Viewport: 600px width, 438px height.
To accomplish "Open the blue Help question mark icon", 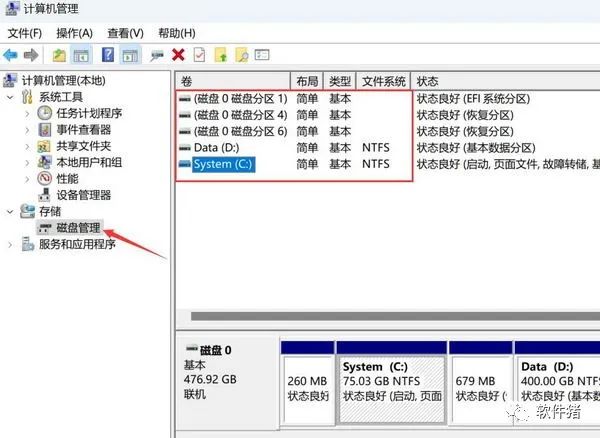I will [108, 55].
